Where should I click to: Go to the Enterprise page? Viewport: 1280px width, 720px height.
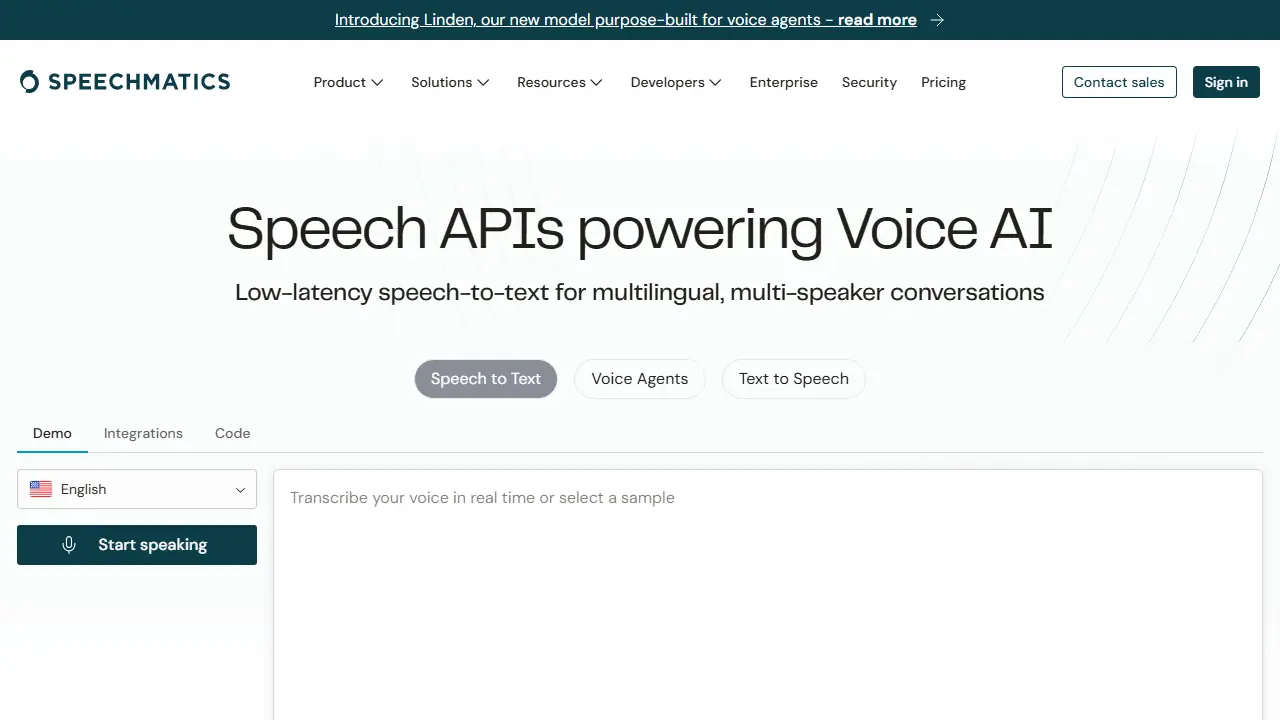[784, 82]
